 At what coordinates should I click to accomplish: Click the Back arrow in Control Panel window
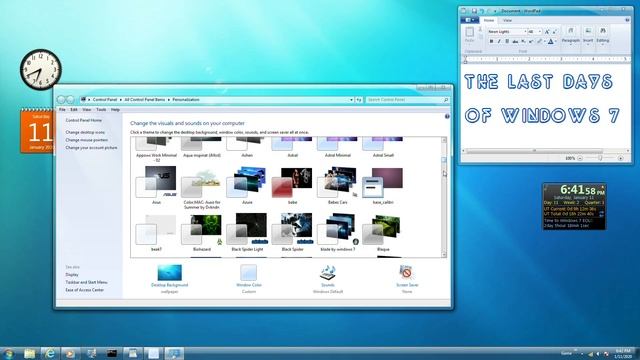tap(61, 100)
